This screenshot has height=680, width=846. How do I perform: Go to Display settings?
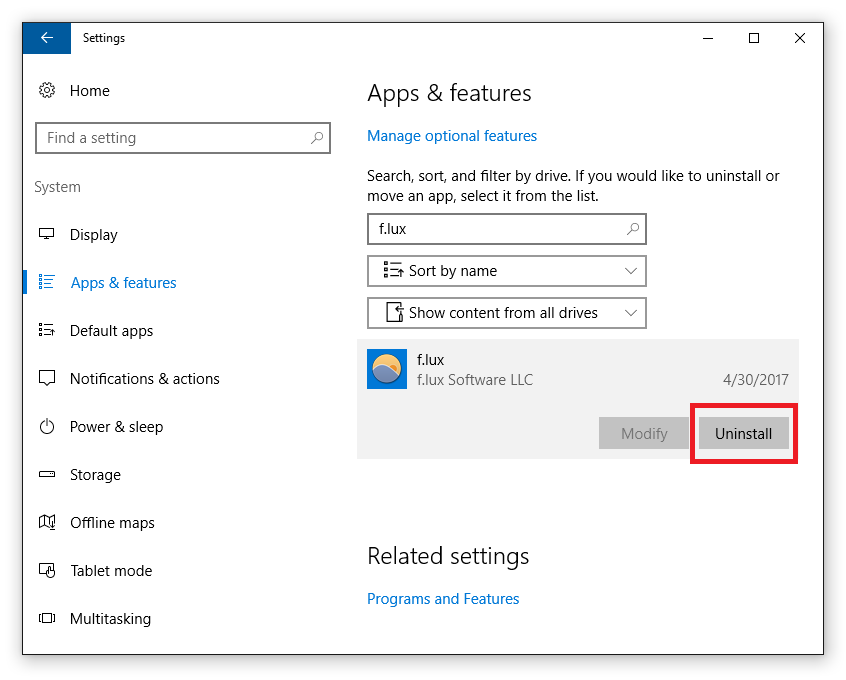point(93,235)
